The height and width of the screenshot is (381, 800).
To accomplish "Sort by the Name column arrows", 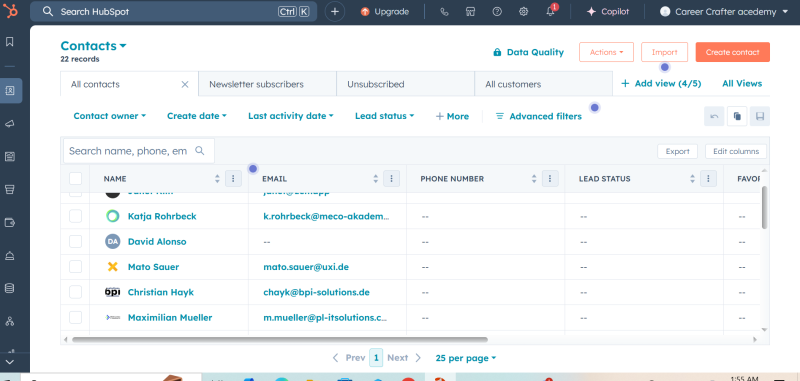I will tap(217, 179).
